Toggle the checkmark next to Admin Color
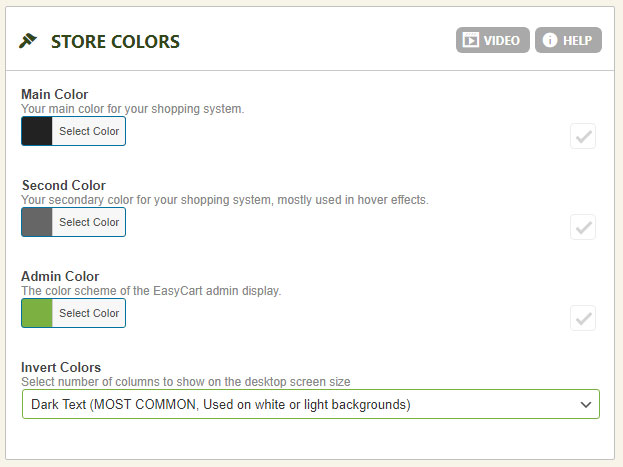Image resolution: width=623 pixels, height=467 pixels. pyautogui.click(x=583, y=319)
